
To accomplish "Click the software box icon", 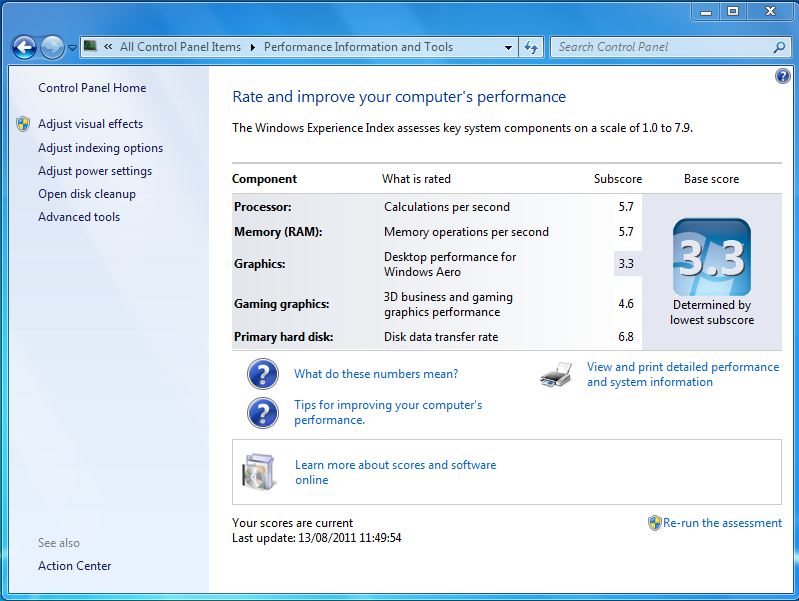I will tap(259, 472).
